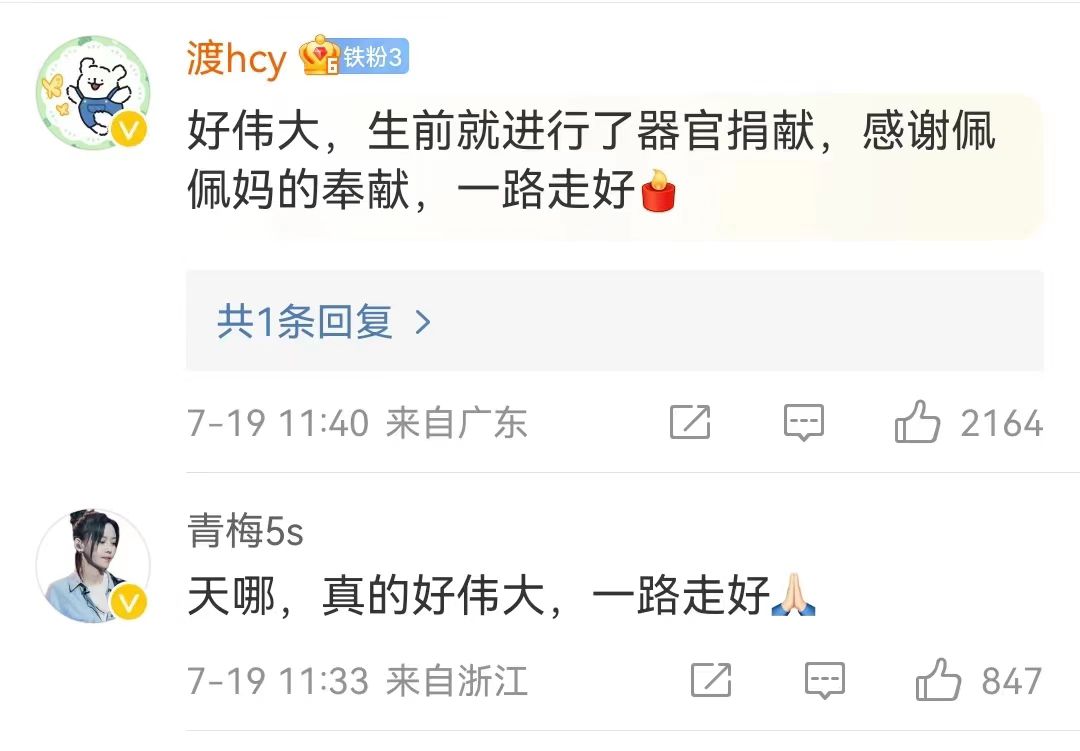Screen dimensions: 1080x751
Task: Repost the comment by 青梅5s
Action: coord(711,680)
